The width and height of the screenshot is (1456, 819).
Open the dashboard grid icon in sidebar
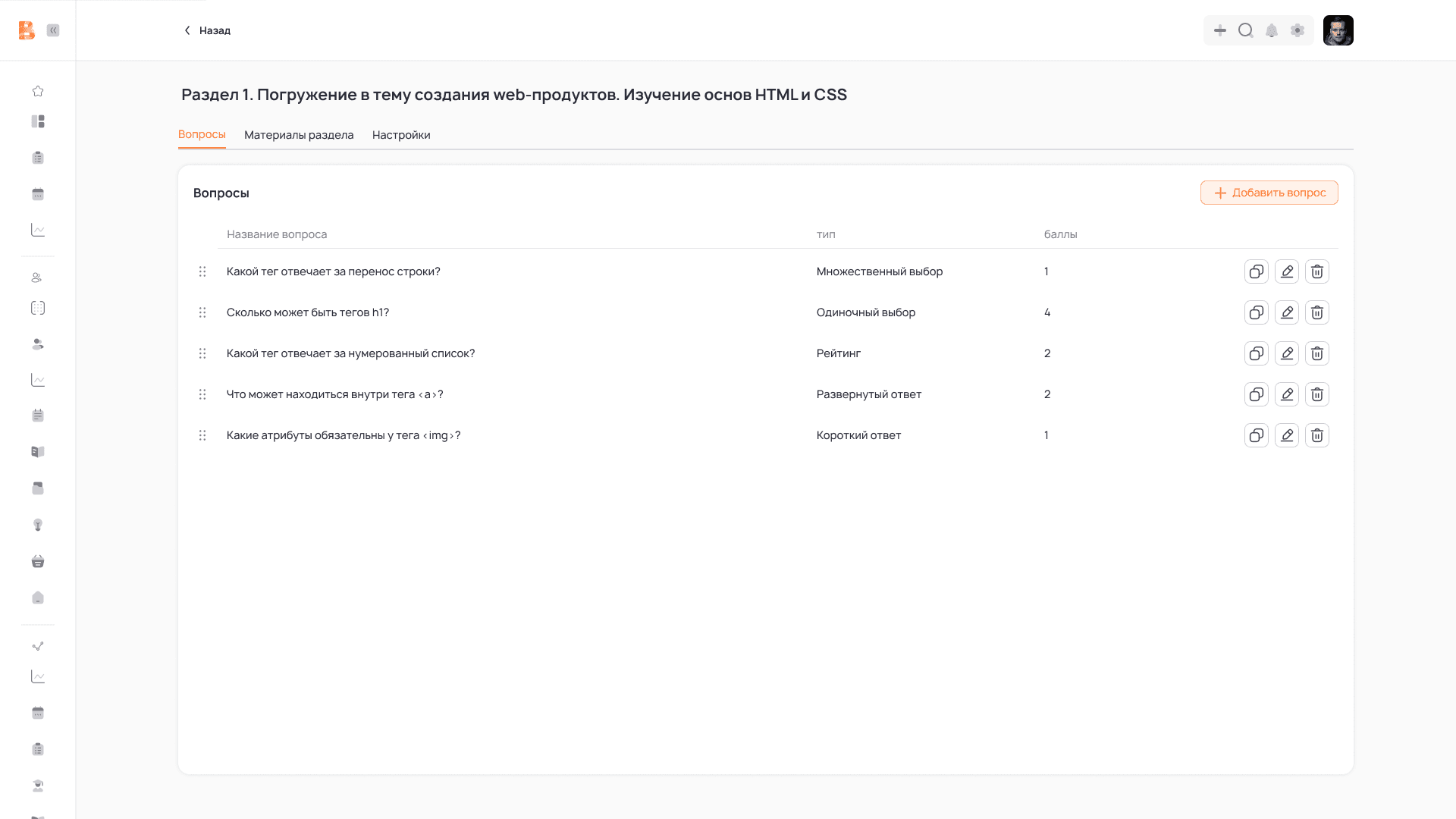click(38, 121)
